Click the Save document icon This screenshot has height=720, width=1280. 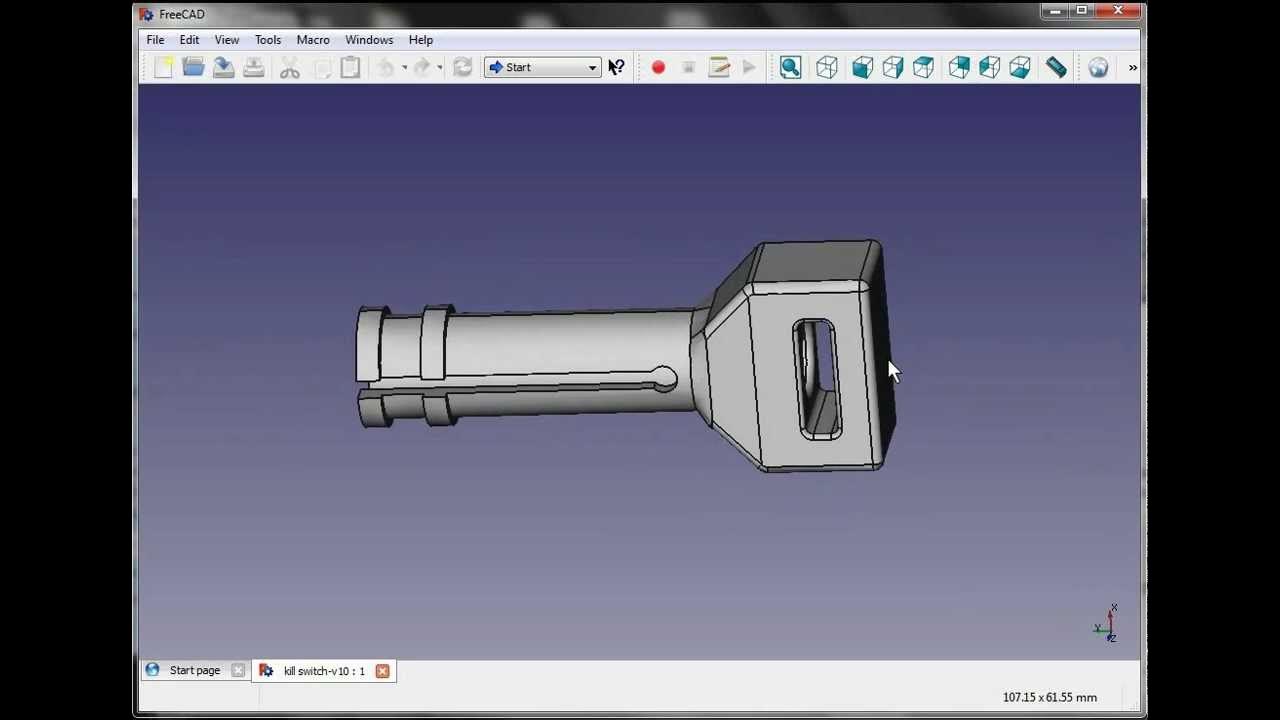click(223, 67)
